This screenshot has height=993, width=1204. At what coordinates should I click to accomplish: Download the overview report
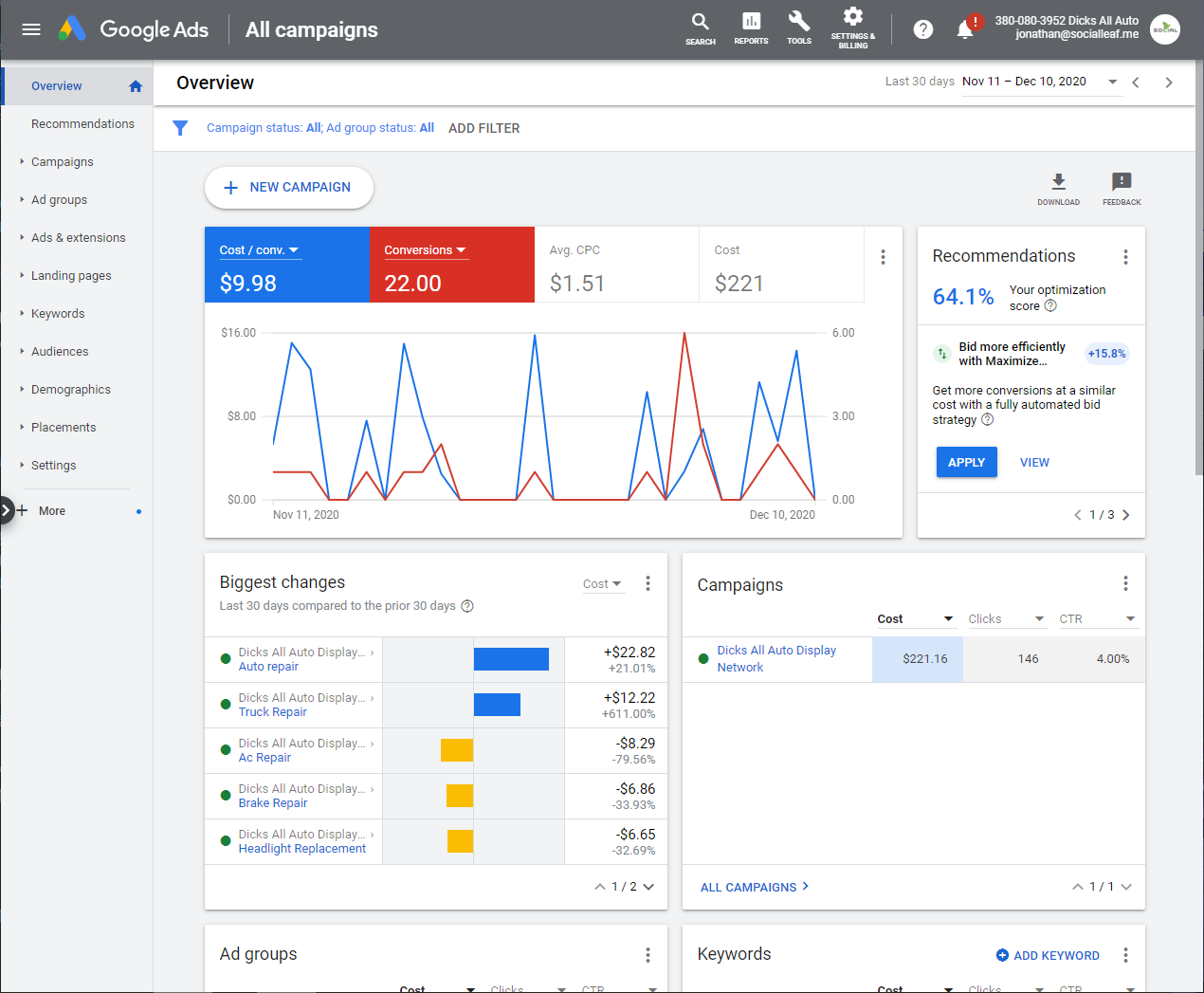pos(1059,189)
